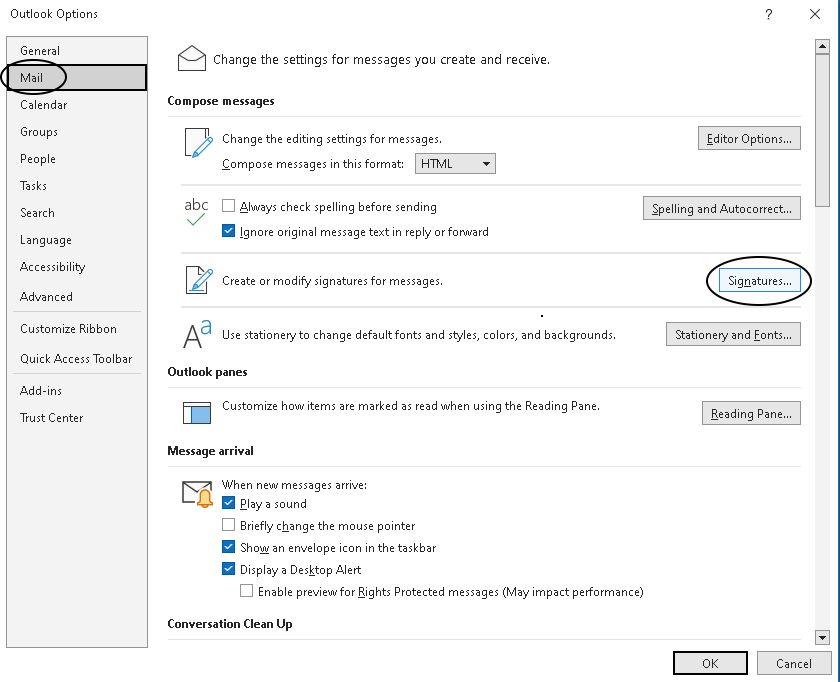Go to the Advanced options category
Viewport: 840px width, 682px height.
click(77, 296)
